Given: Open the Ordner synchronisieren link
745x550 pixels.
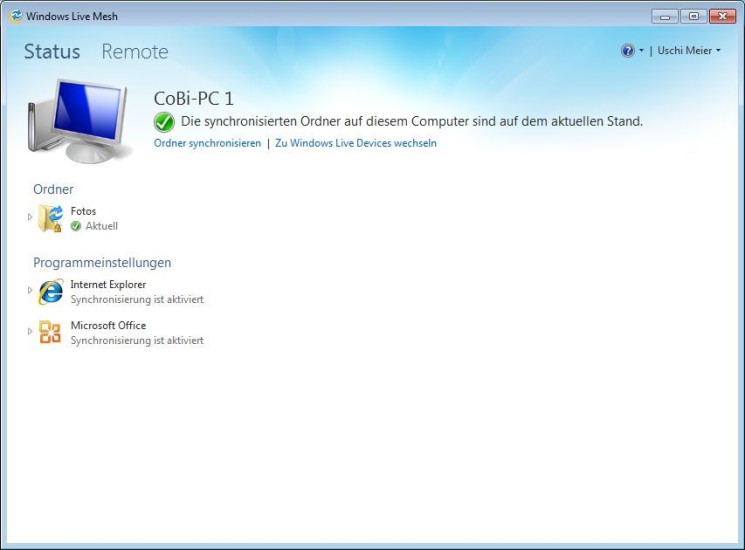Looking at the screenshot, I should pos(207,143).
